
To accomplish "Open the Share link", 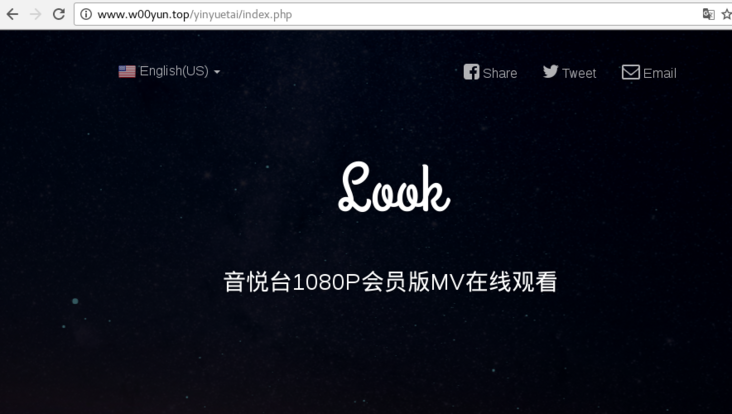I will click(x=500, y=73).
